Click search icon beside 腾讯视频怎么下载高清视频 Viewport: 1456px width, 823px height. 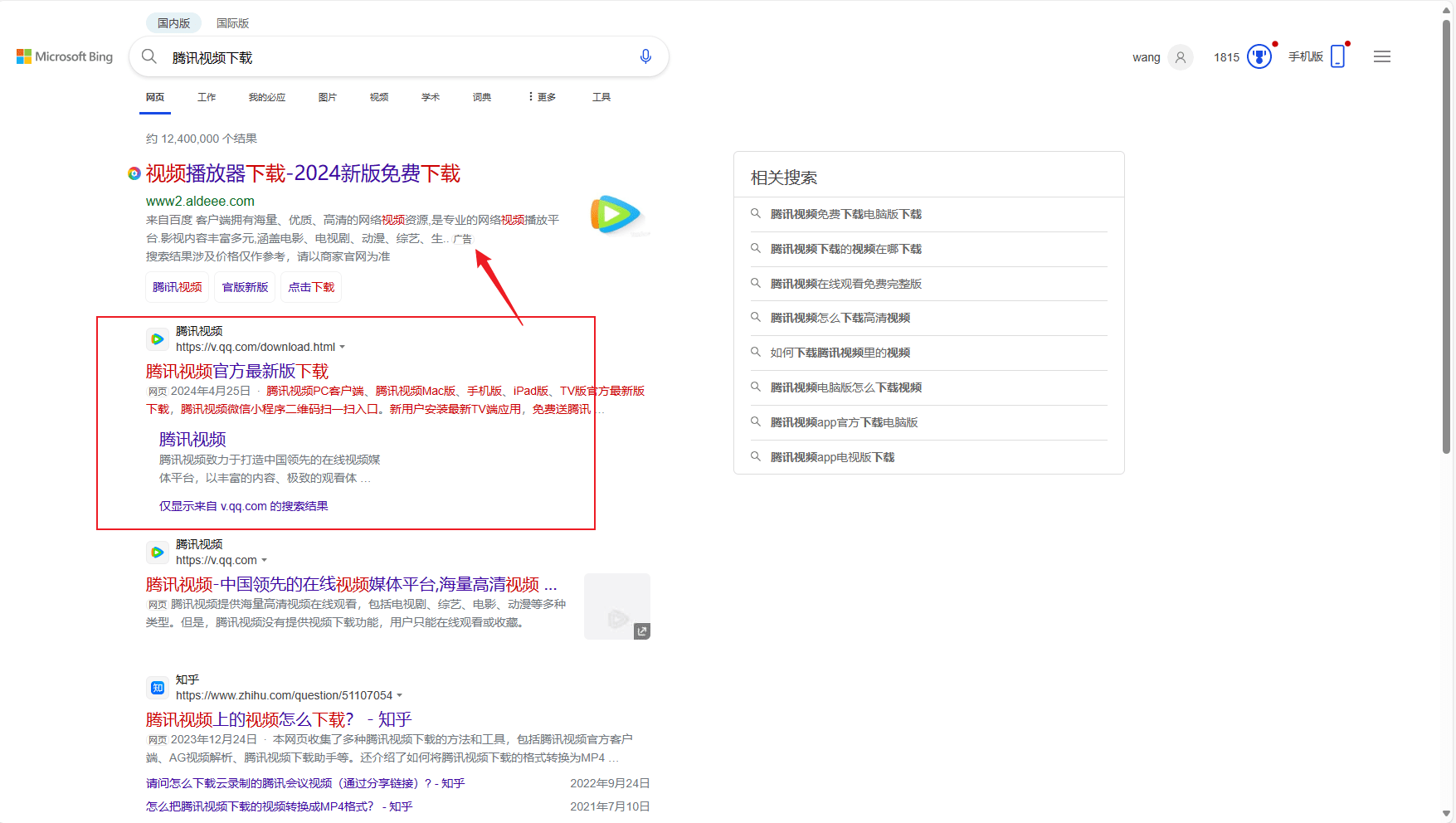click(x=756, y=318)
